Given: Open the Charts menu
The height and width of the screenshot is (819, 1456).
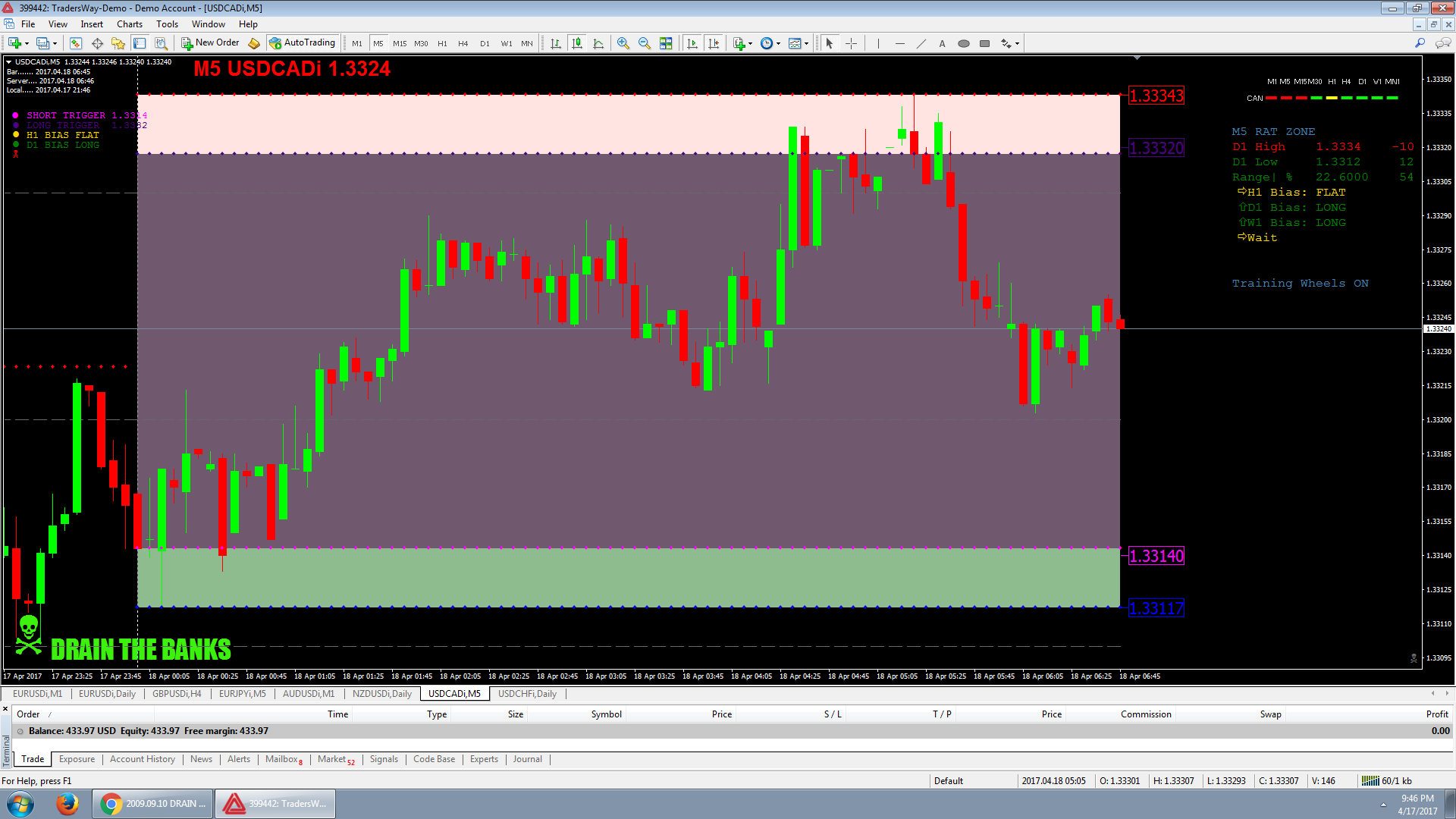Looking at the screenshot, I should tap(130, 24).
